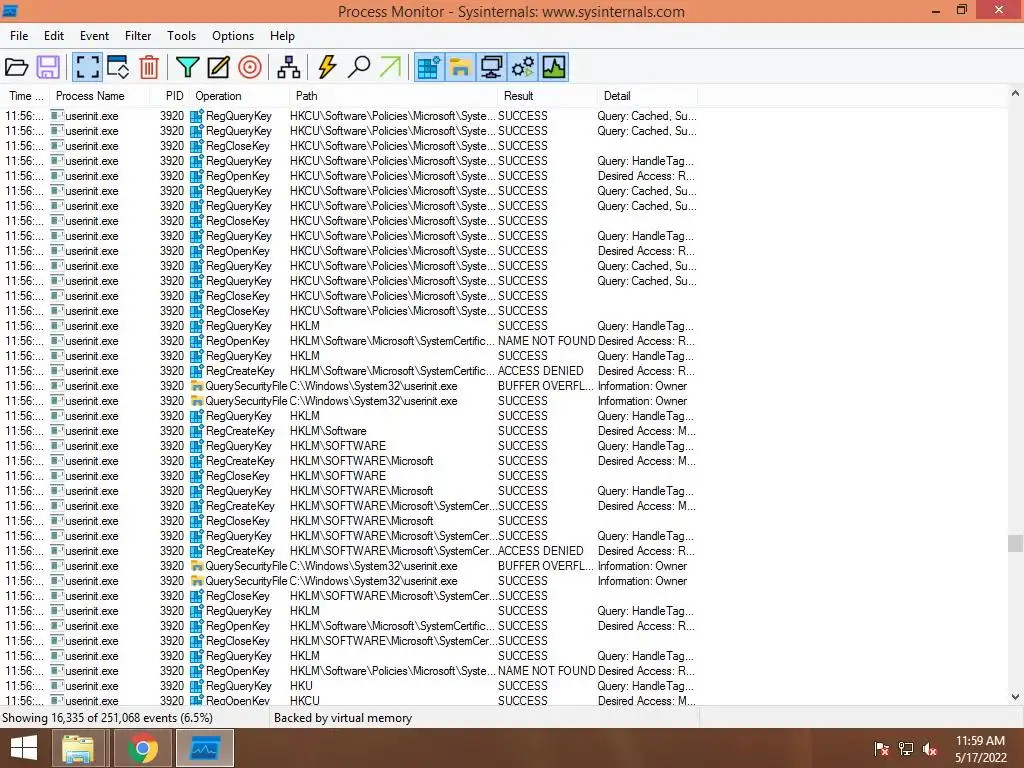
Task: Open a saved log with the Open icon
Action: 16,67
